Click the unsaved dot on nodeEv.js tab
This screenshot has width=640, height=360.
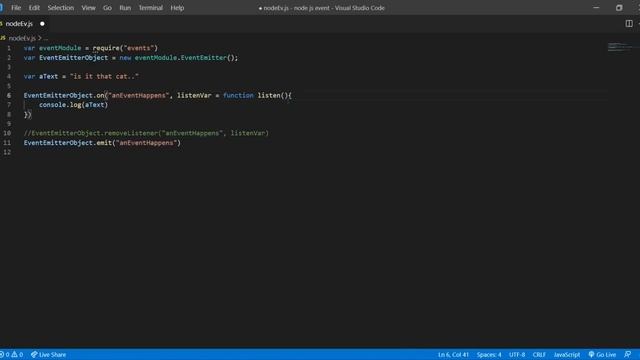point(42,24)
